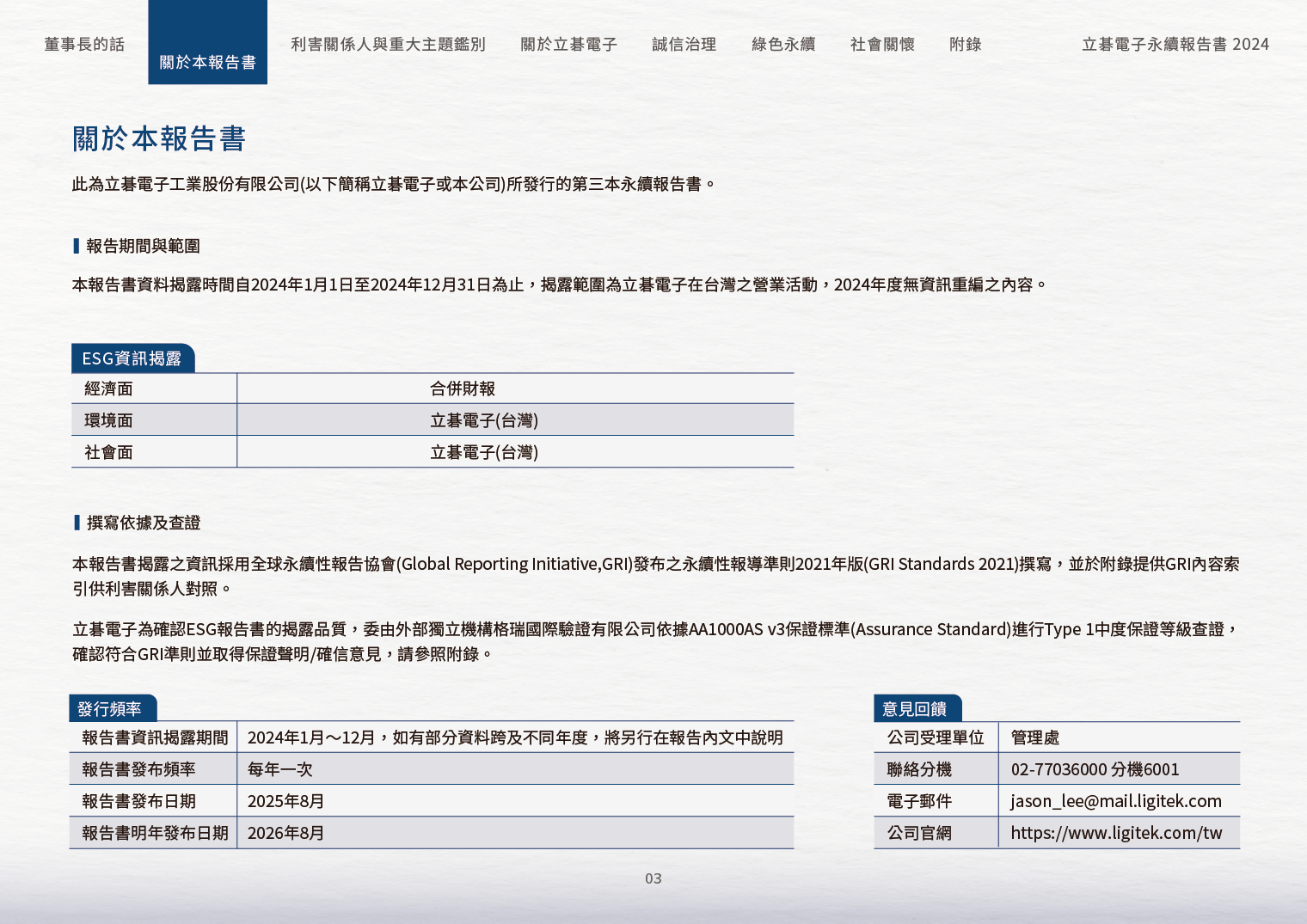Click the 社會面 row label
The image size is (1307, 924).
(x=108, y=452)
